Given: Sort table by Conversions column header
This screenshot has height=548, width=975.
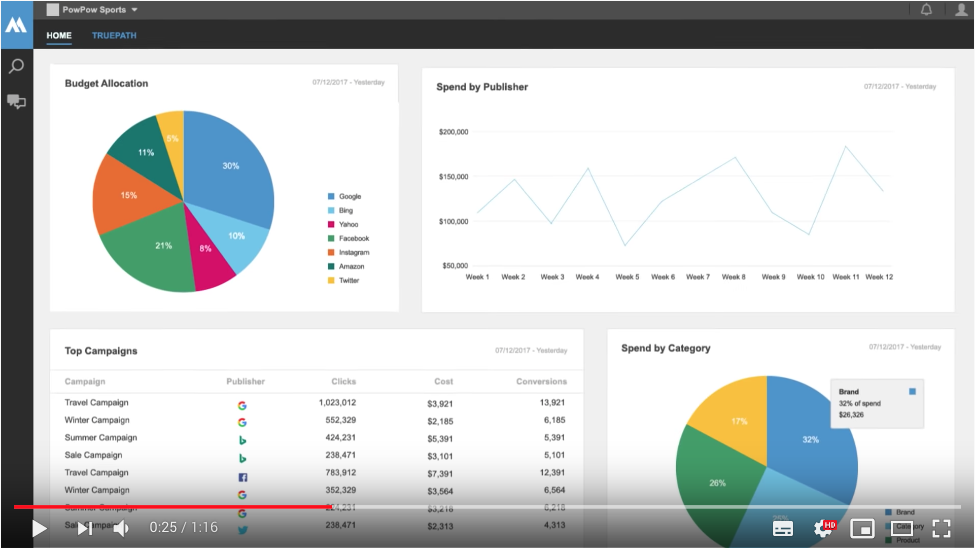Looking at the screenshot, I should (x=541, y=381).
